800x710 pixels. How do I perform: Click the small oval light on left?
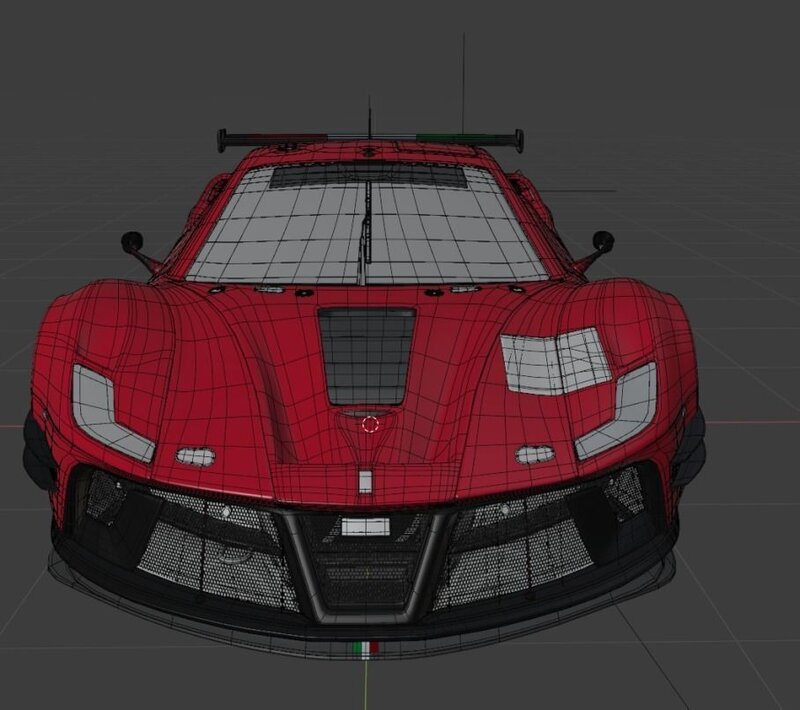pos(196,457)
